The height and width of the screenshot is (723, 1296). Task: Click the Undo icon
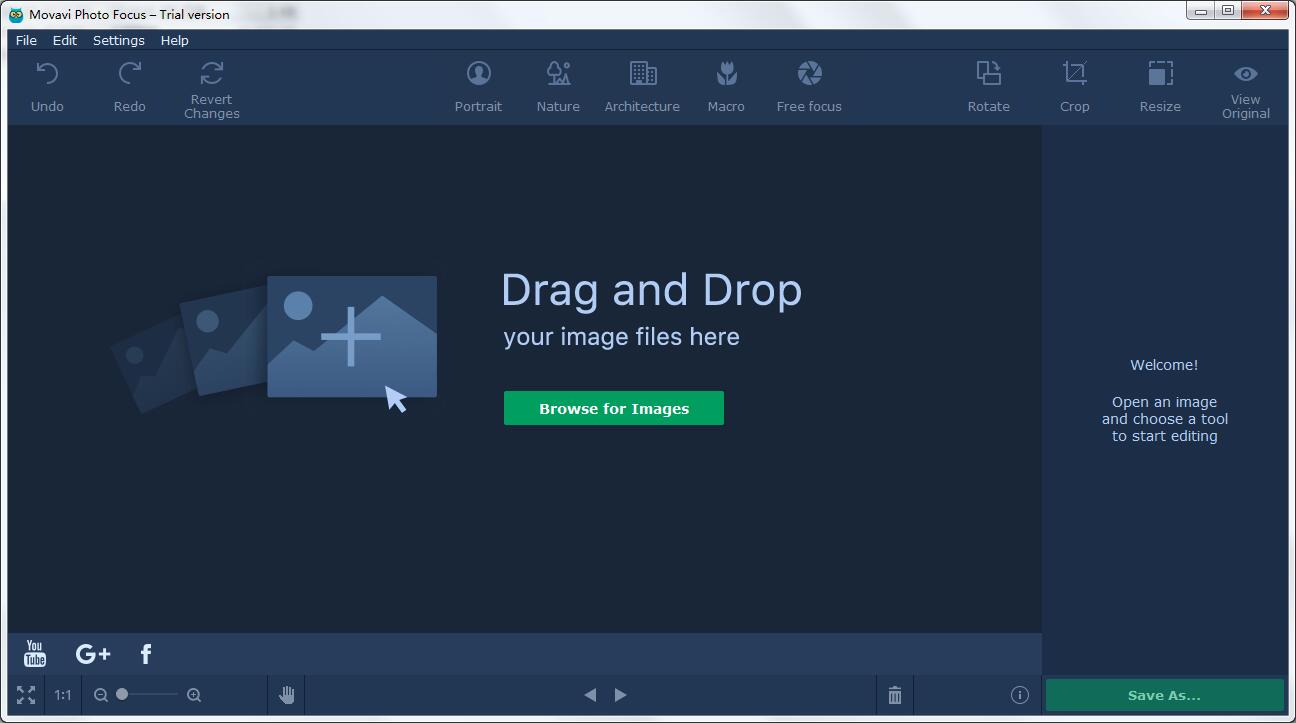pyautogui.click(x=47, y=73)
